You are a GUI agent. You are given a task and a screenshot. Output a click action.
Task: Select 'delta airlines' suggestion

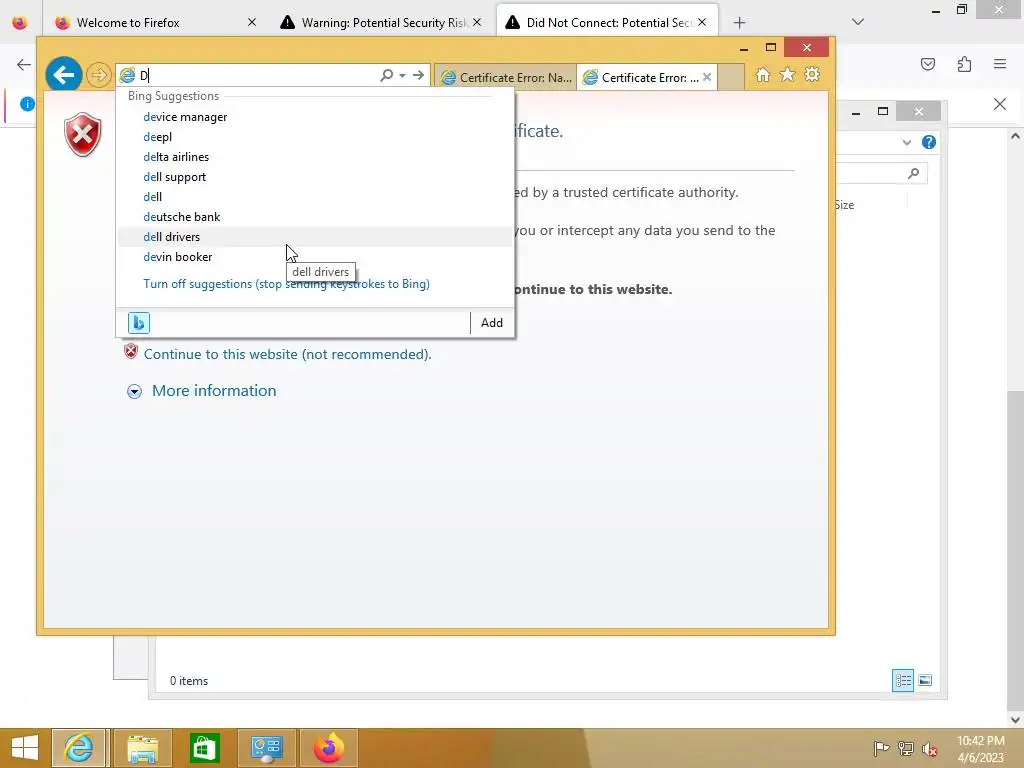click(315, 157)
